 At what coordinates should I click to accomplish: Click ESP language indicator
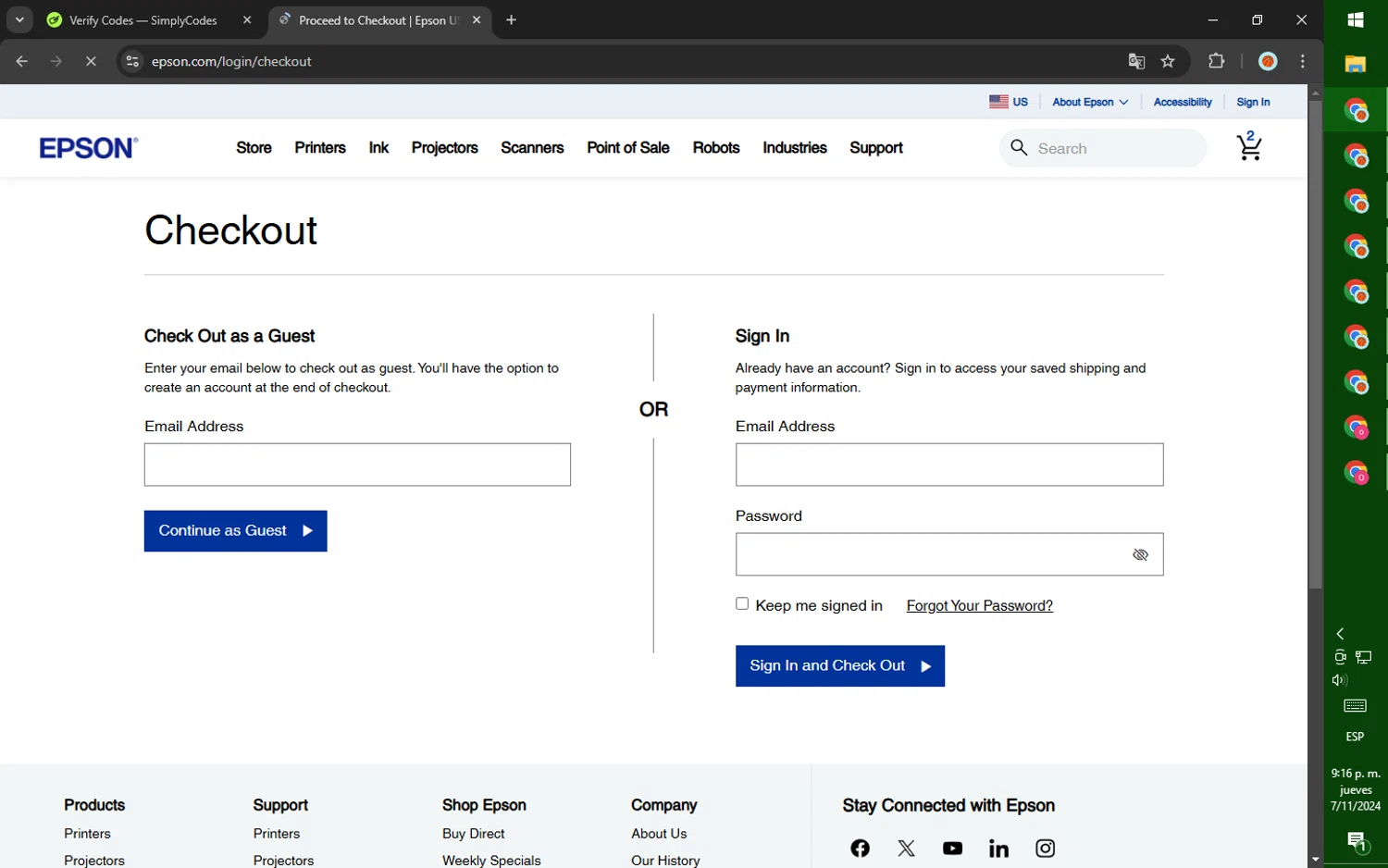(x=1355, y=737)
